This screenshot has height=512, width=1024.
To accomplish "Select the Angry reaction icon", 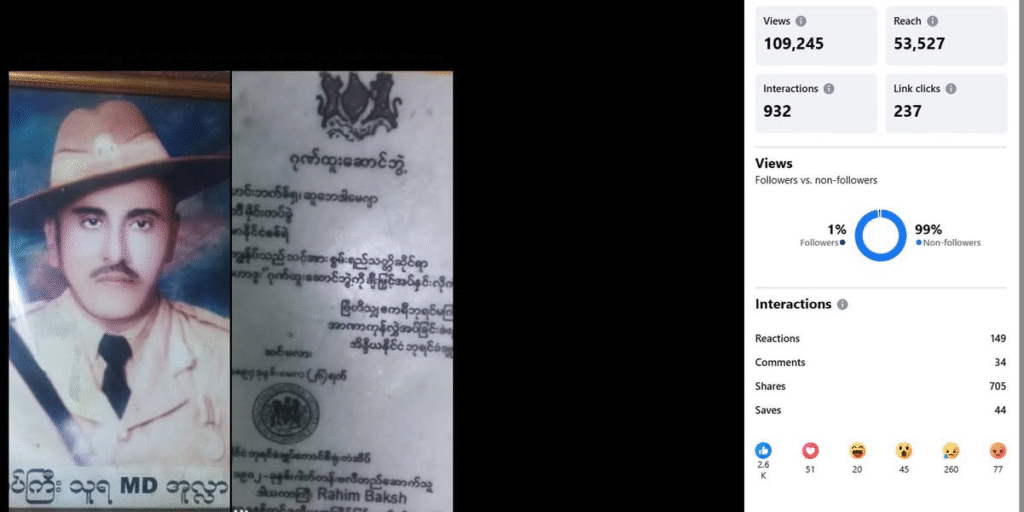I will [998, 451].
